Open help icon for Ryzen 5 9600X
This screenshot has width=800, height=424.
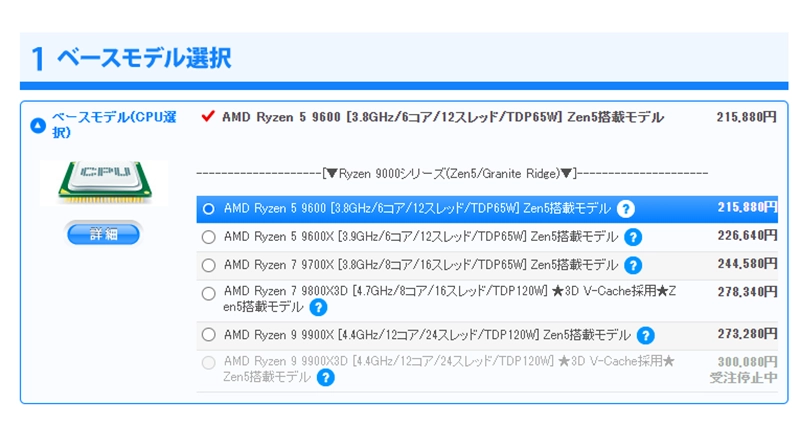(633, 237)
